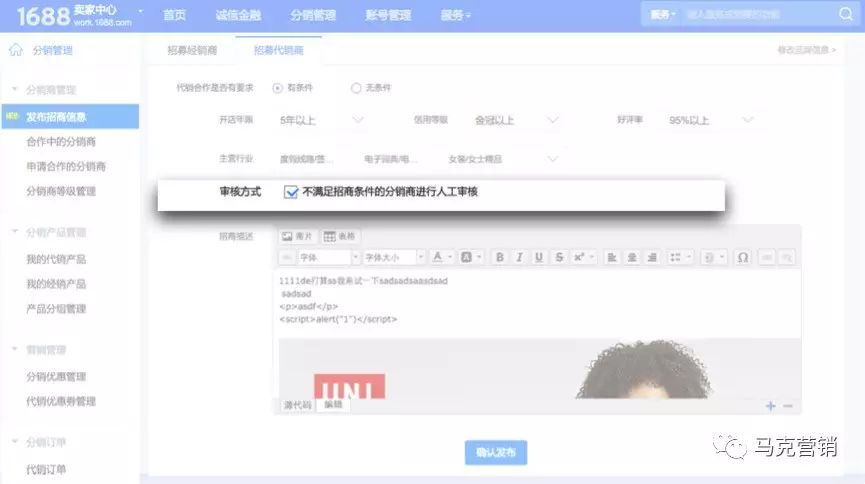Apply superscript x² formatting
The image size is (865, 484).
(x=583, y=257)
